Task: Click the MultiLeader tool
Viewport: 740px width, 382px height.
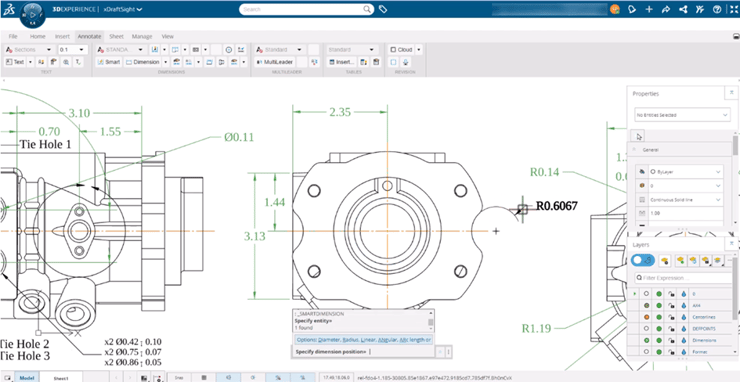Action: 275,62
